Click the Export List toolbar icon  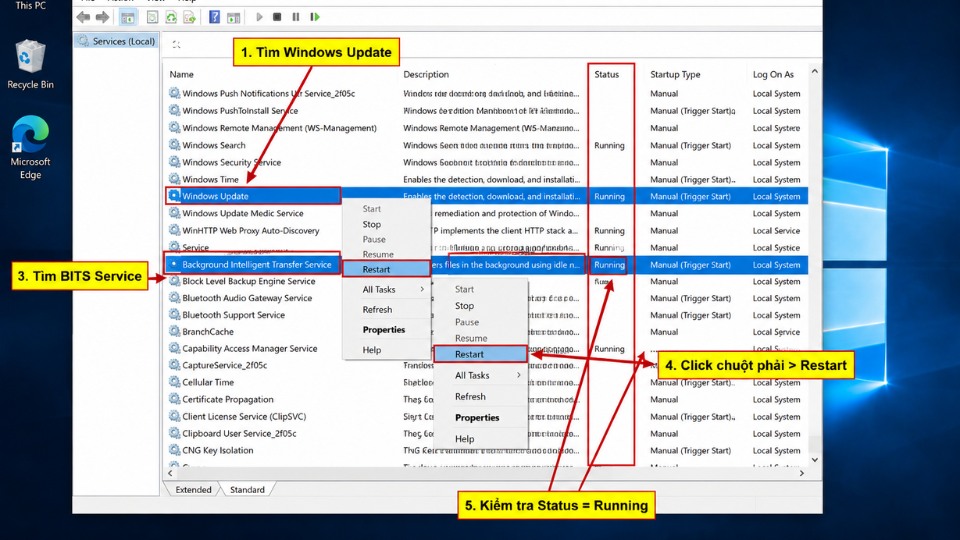190,17
